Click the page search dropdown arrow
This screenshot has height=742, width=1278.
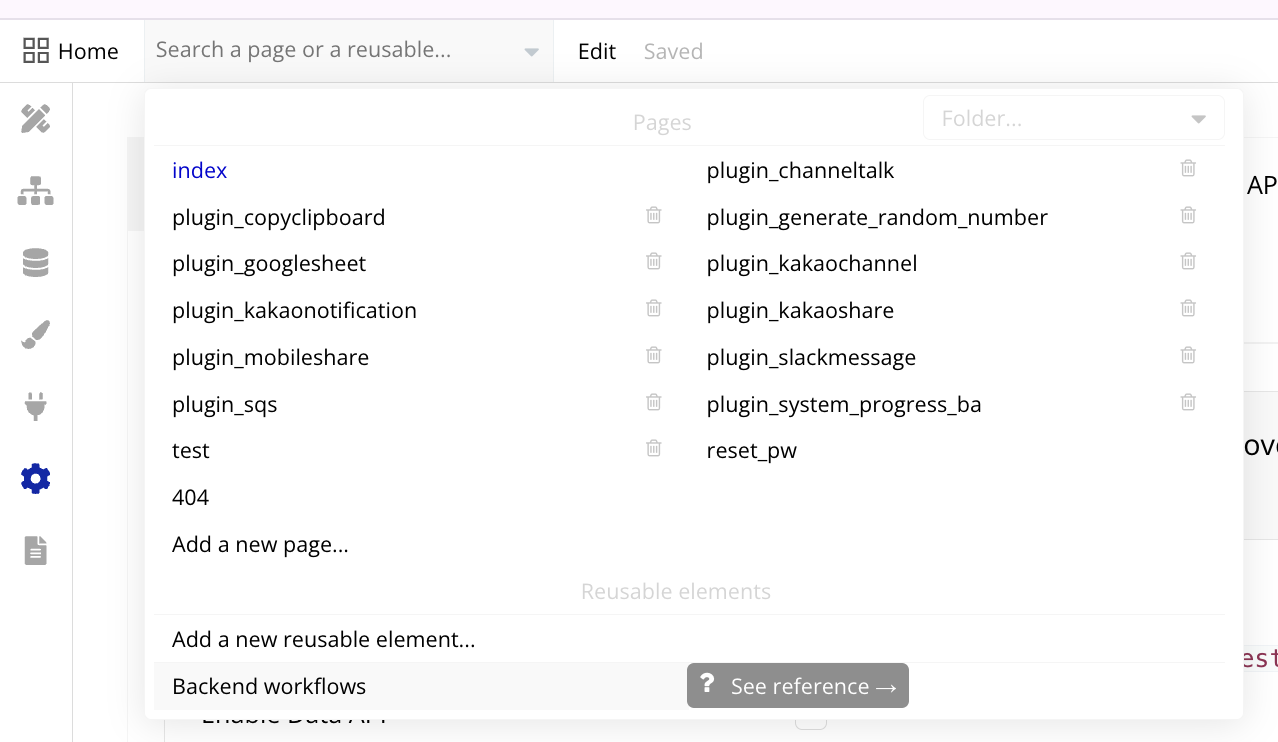532,52
